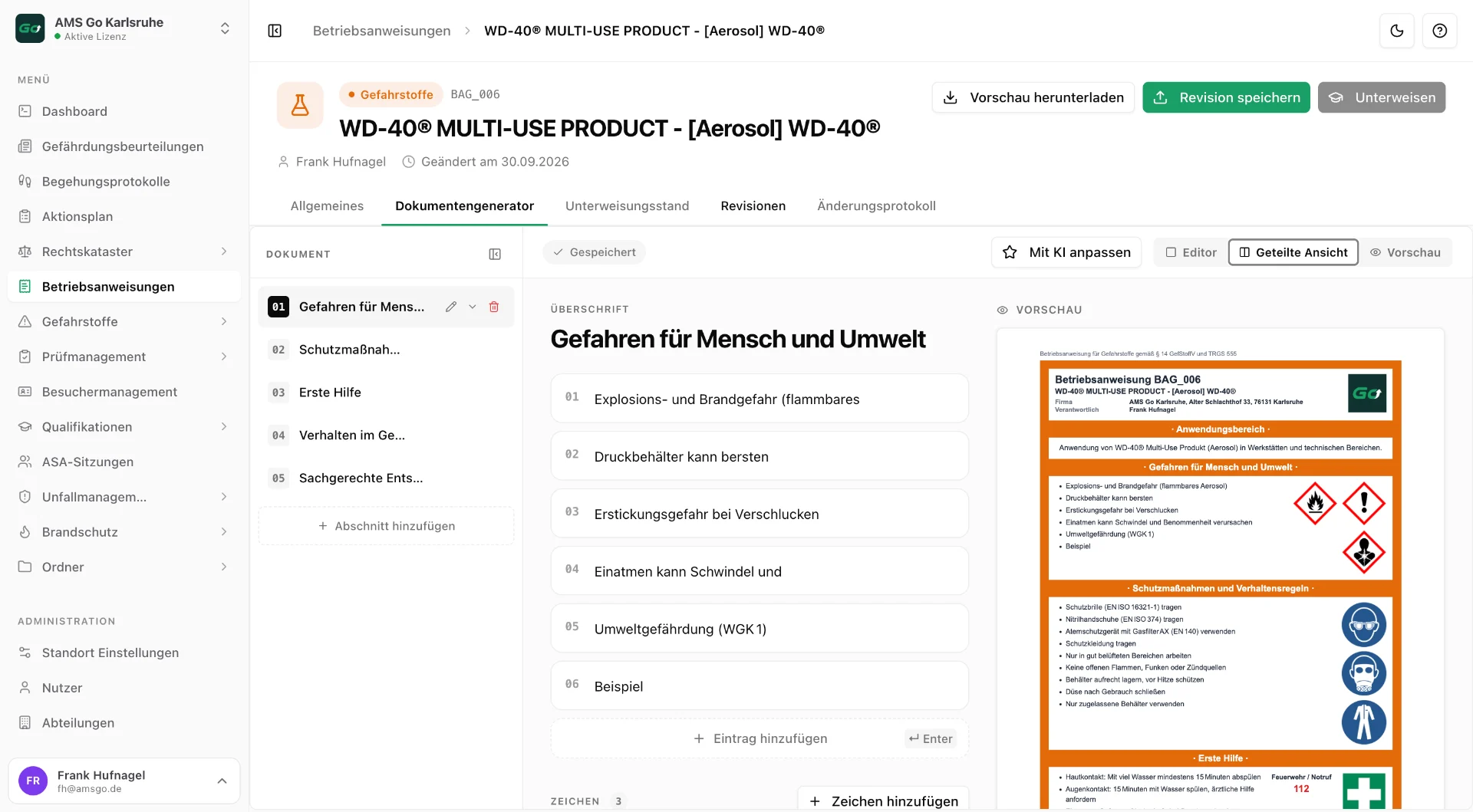Switch to Vorschau view mode

point(1405,252)
